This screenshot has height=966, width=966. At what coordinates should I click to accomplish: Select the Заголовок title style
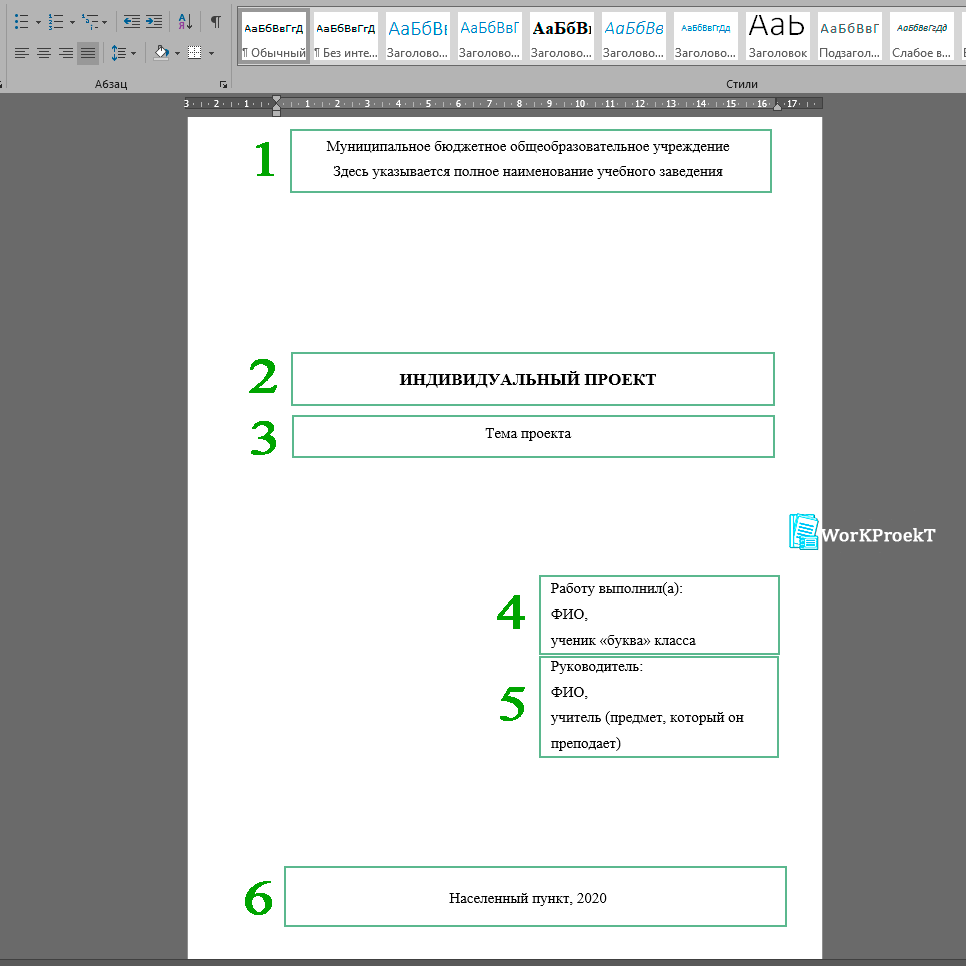tap(778, 36)
